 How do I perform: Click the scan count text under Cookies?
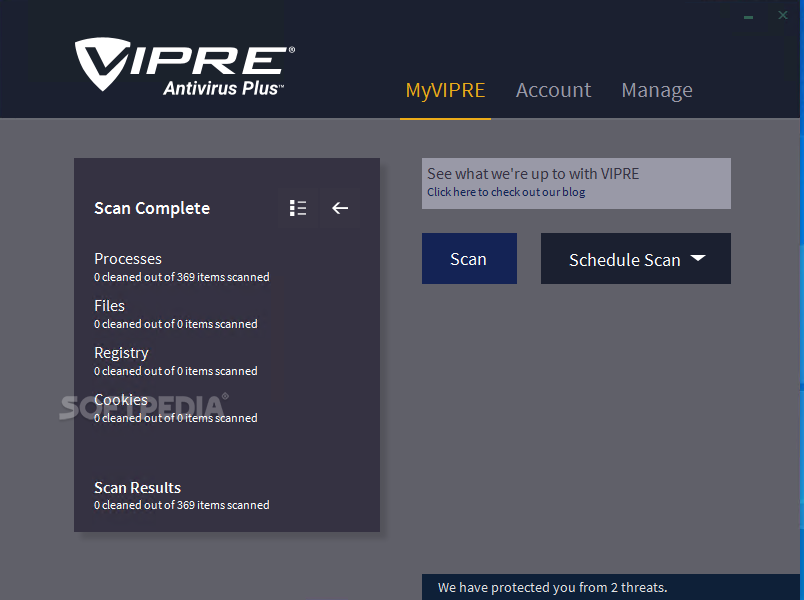175,418
